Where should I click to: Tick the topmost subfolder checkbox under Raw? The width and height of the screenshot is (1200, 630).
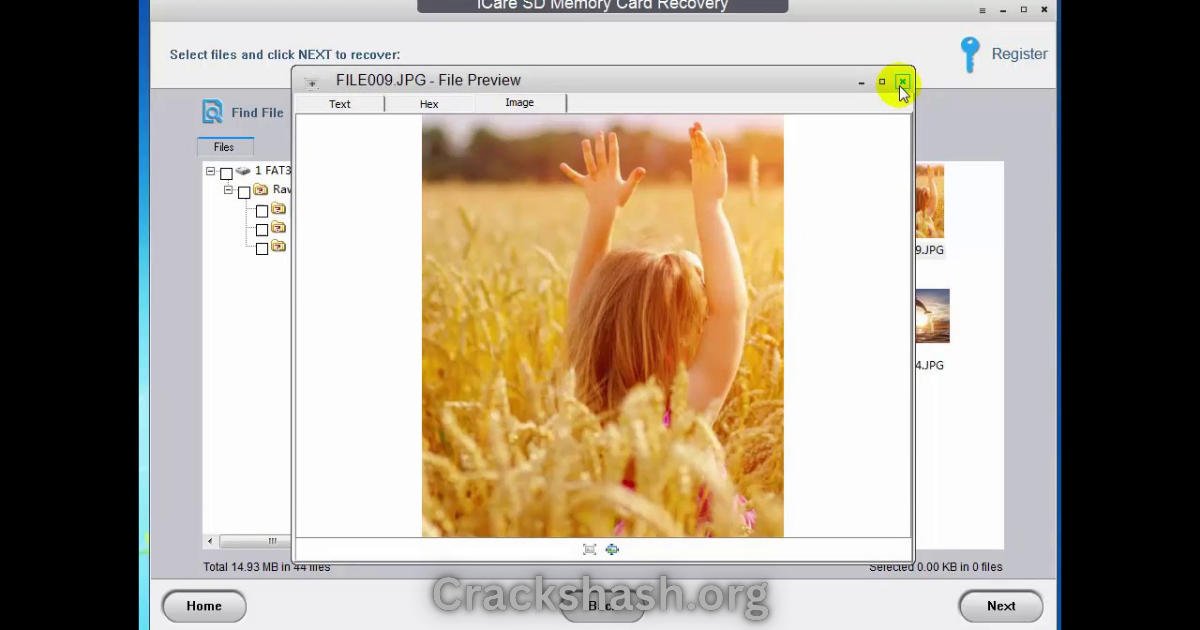click(262, 211)
